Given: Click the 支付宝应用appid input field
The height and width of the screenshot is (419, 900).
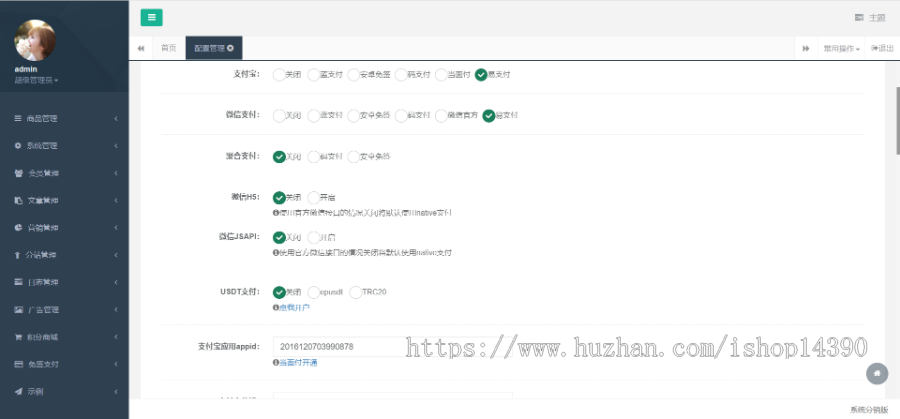Looking at the screenshot, I should point(393,347).
